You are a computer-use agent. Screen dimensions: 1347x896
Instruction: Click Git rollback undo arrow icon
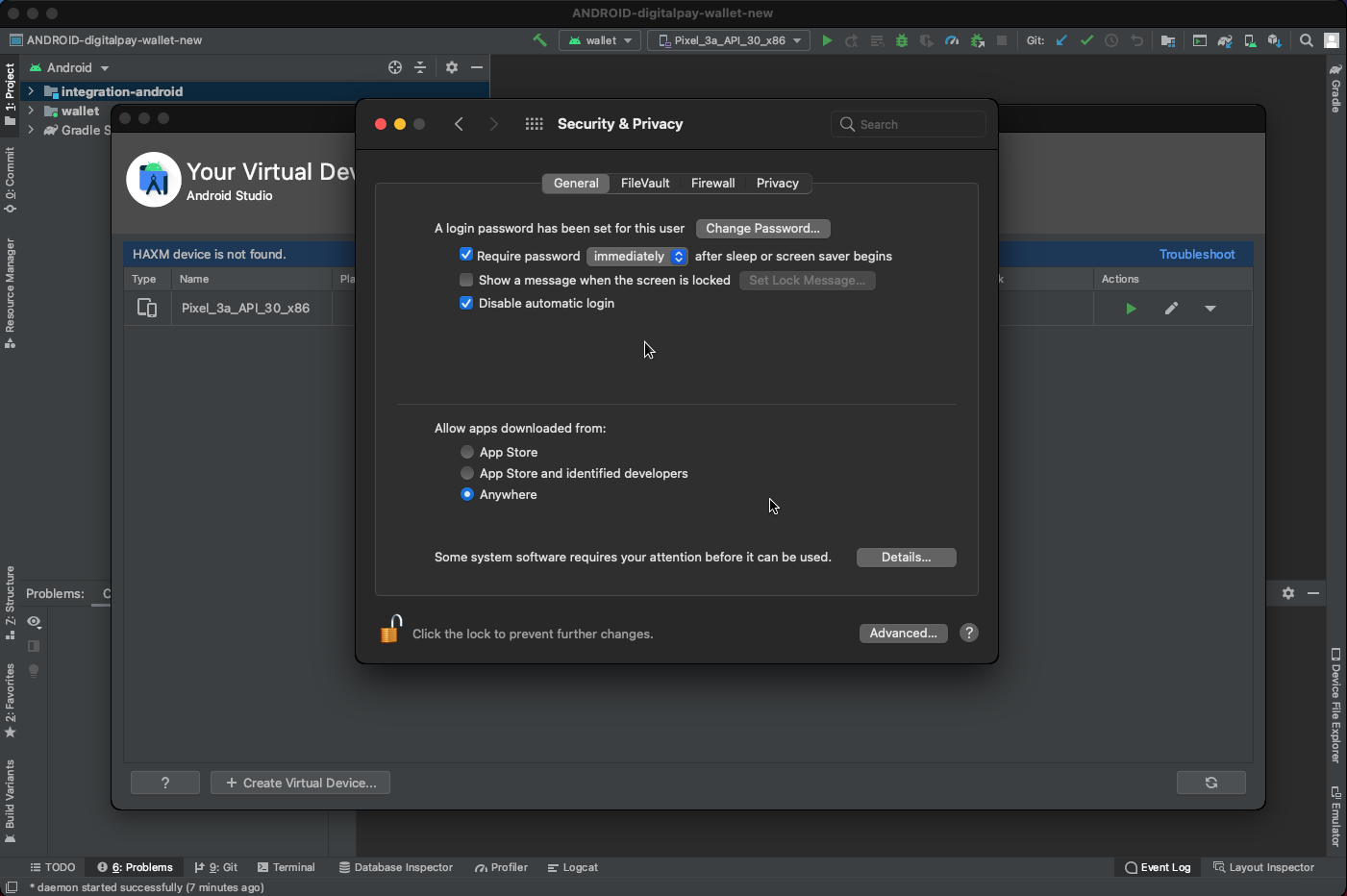click(1137, 40)
